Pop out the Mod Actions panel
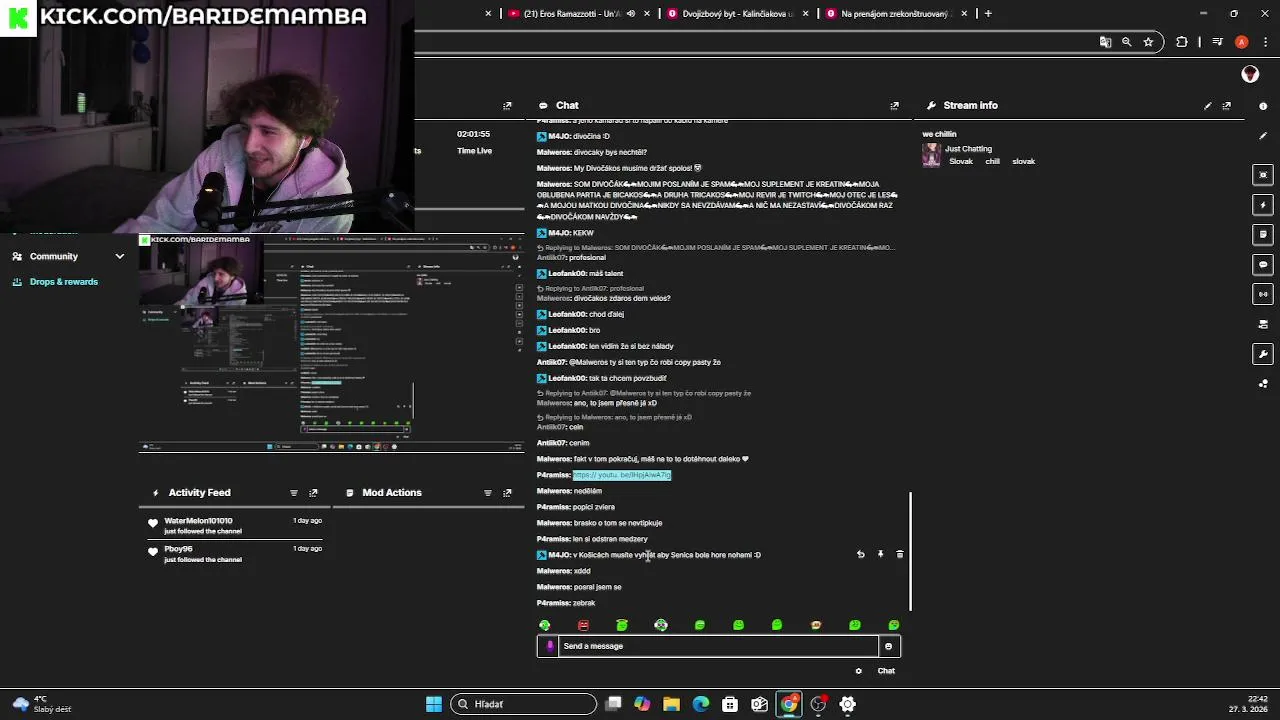The image size is (1280, 720). tap(507, 493)
